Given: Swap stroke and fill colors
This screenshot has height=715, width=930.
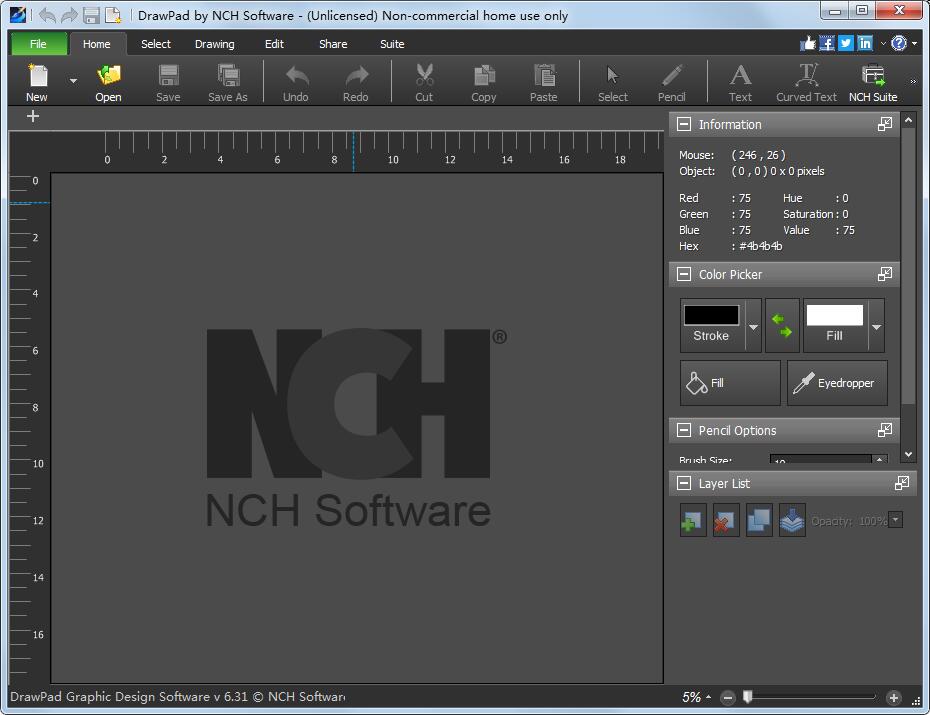Looking at the screenshot, I should click(x=782, y=326).
